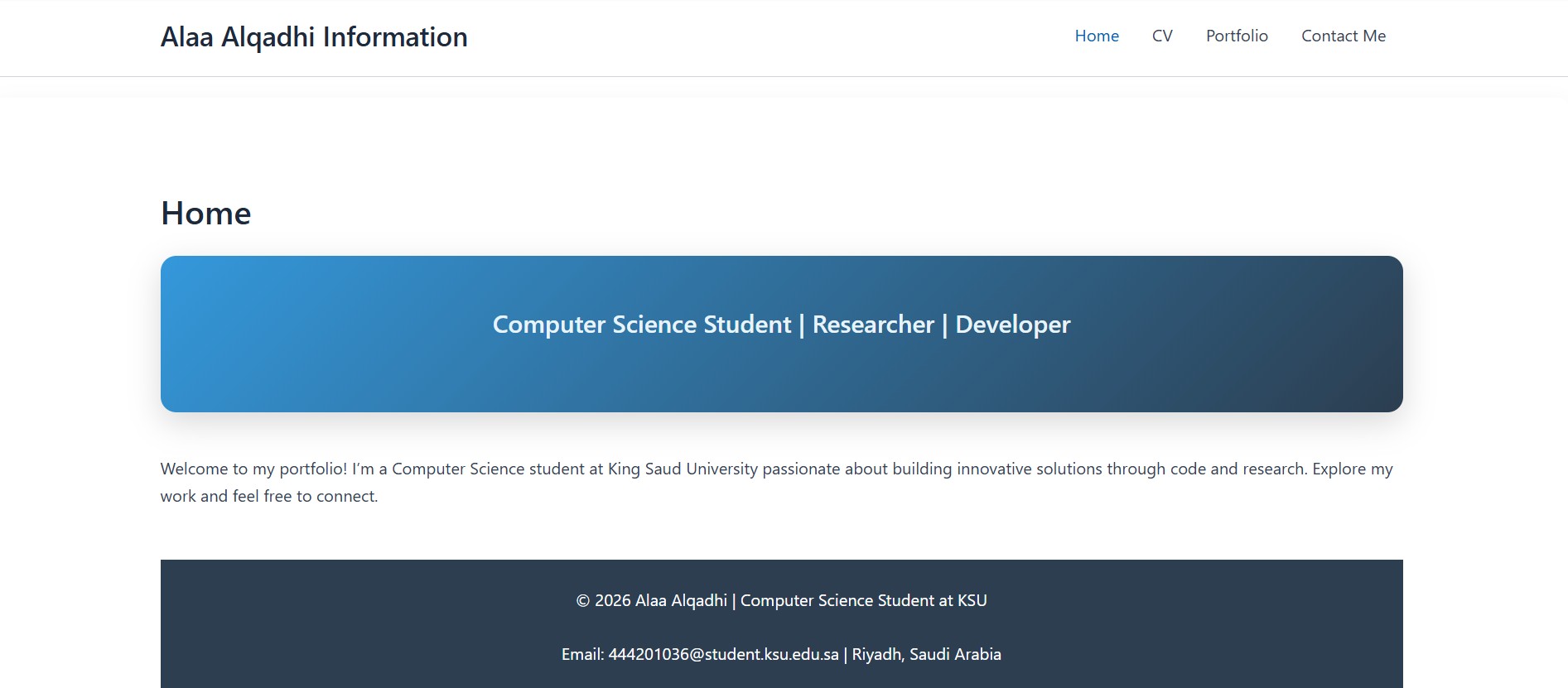
Task: Click the site title Alaa Alqadhi Information
Action: click(x=315, y=36)
